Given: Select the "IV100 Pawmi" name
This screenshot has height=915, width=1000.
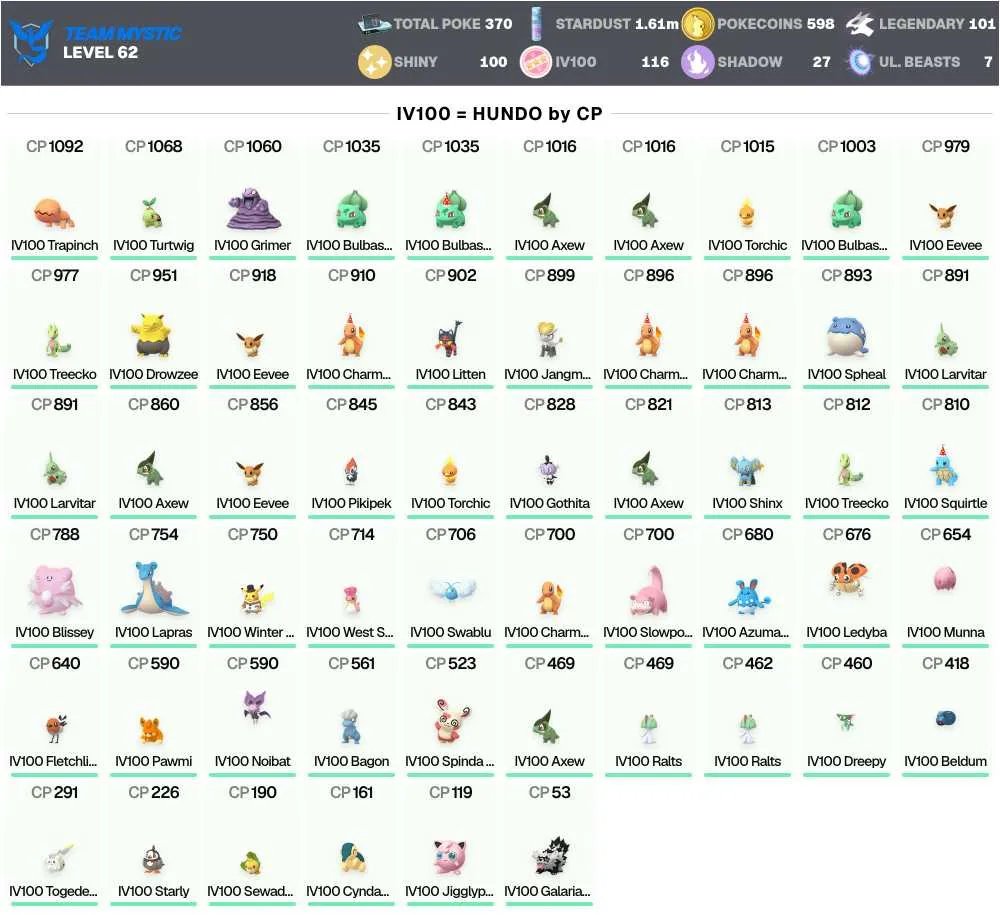Looking at the screenshot, I should pos(153,761).
